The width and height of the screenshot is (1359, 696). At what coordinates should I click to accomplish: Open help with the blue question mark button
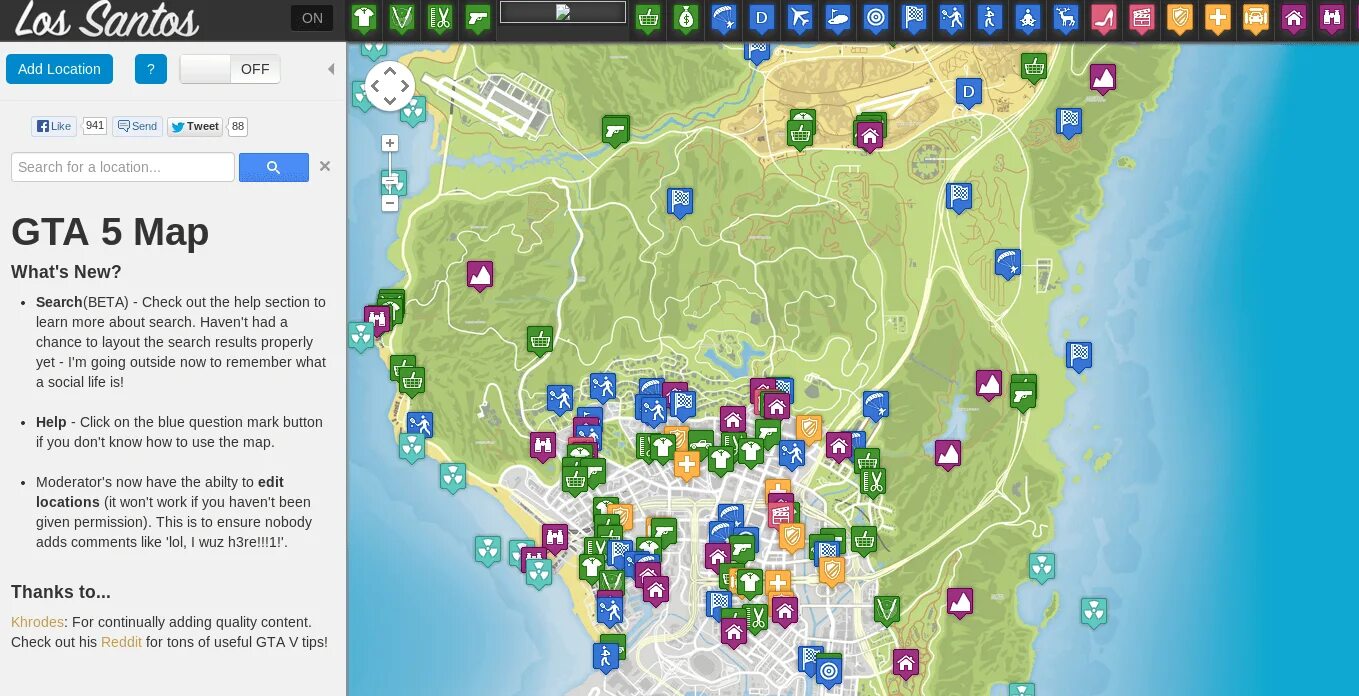point(151,69)
